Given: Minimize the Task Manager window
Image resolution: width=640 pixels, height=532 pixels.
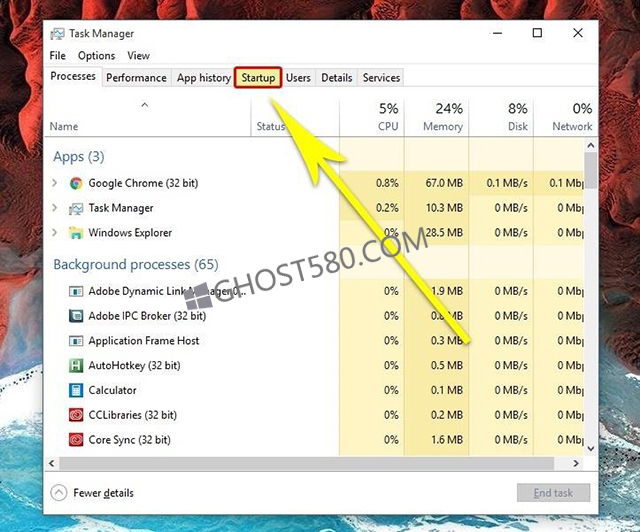Looking at the screenshot, I should pyautogui.click(x=497, y=33).
